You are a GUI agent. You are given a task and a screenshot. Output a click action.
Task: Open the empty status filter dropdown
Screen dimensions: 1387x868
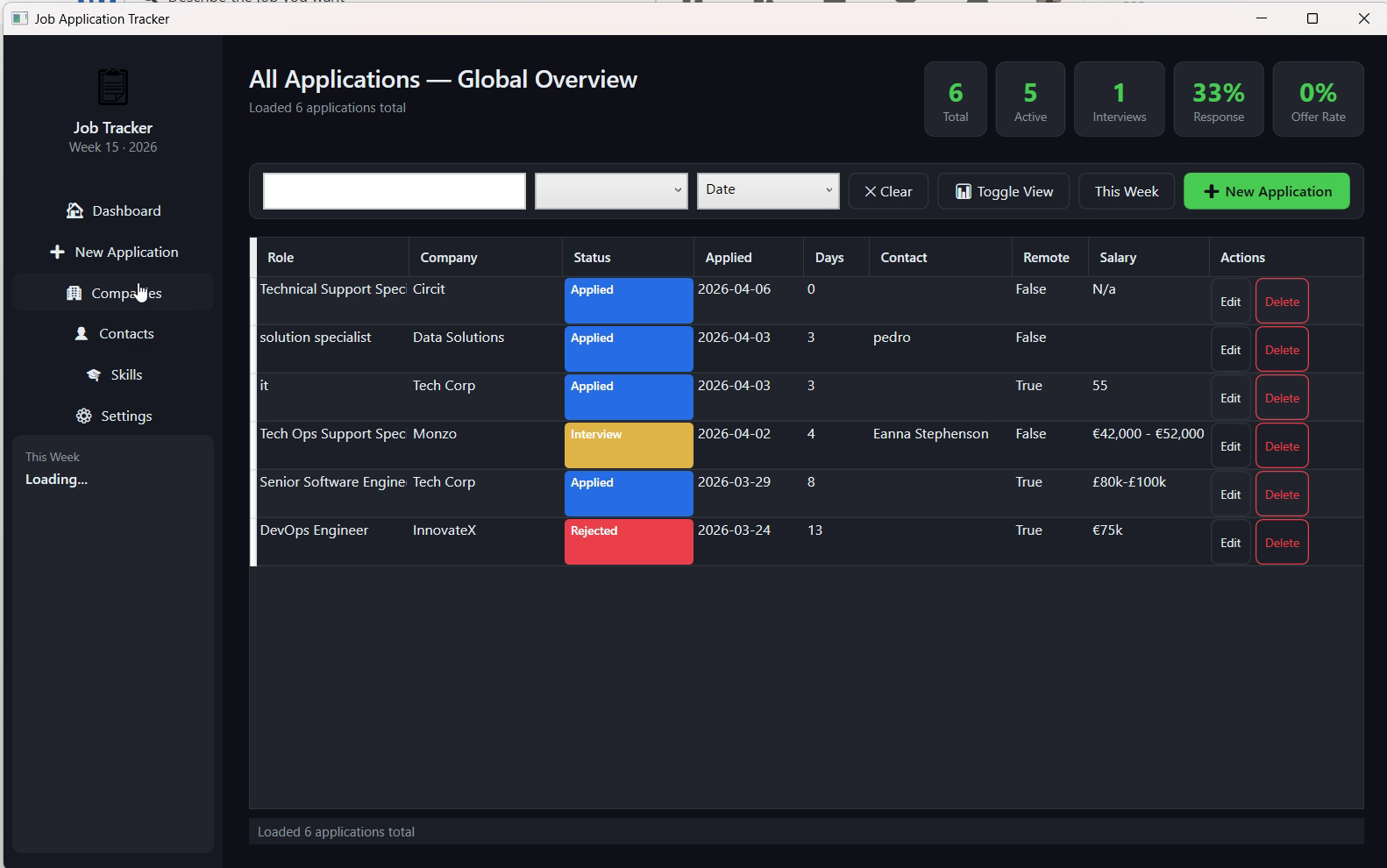coord(611,190)
